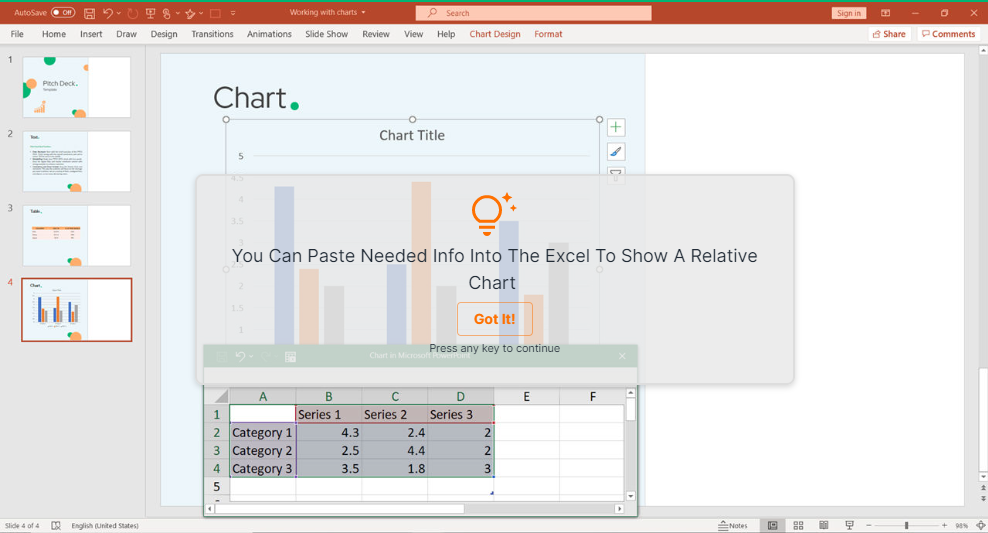Click the rectangle icon in quick access toolbar
This screenshot has height=533, width=988.
pyautogui.click(x=215, y=13)
